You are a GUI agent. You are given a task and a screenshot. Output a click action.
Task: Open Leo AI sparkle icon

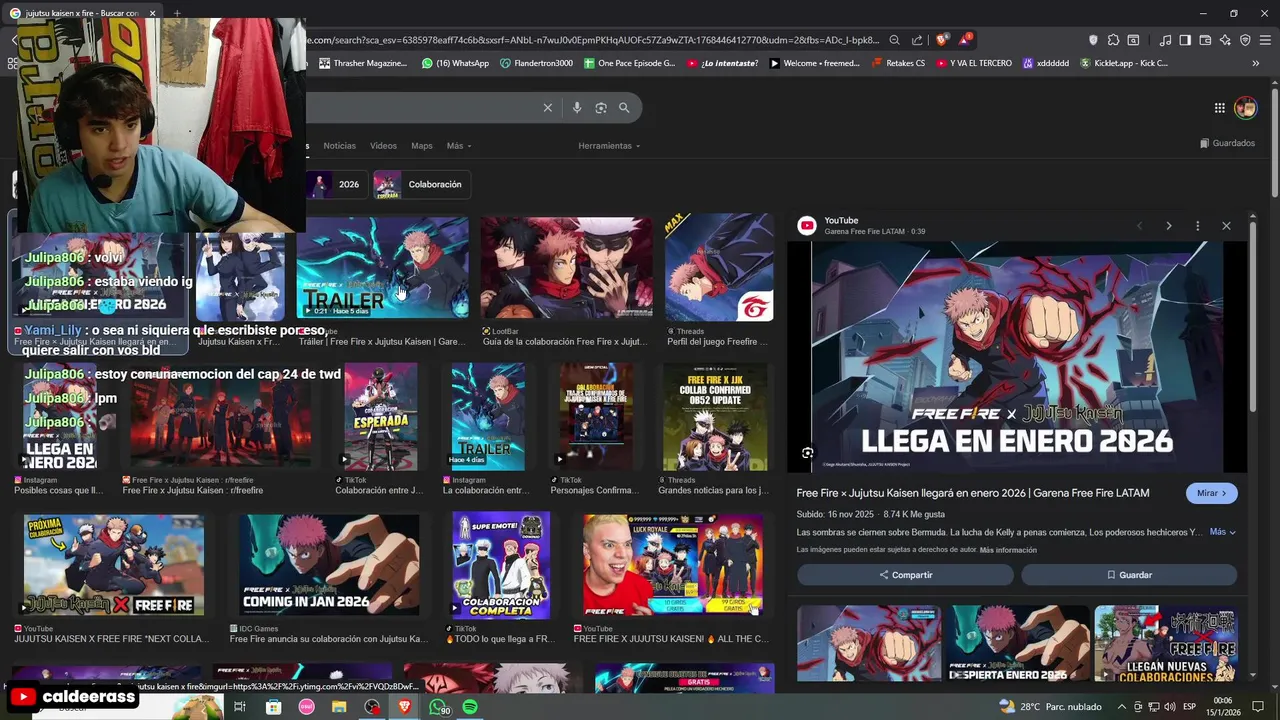tap(1225, 40)
